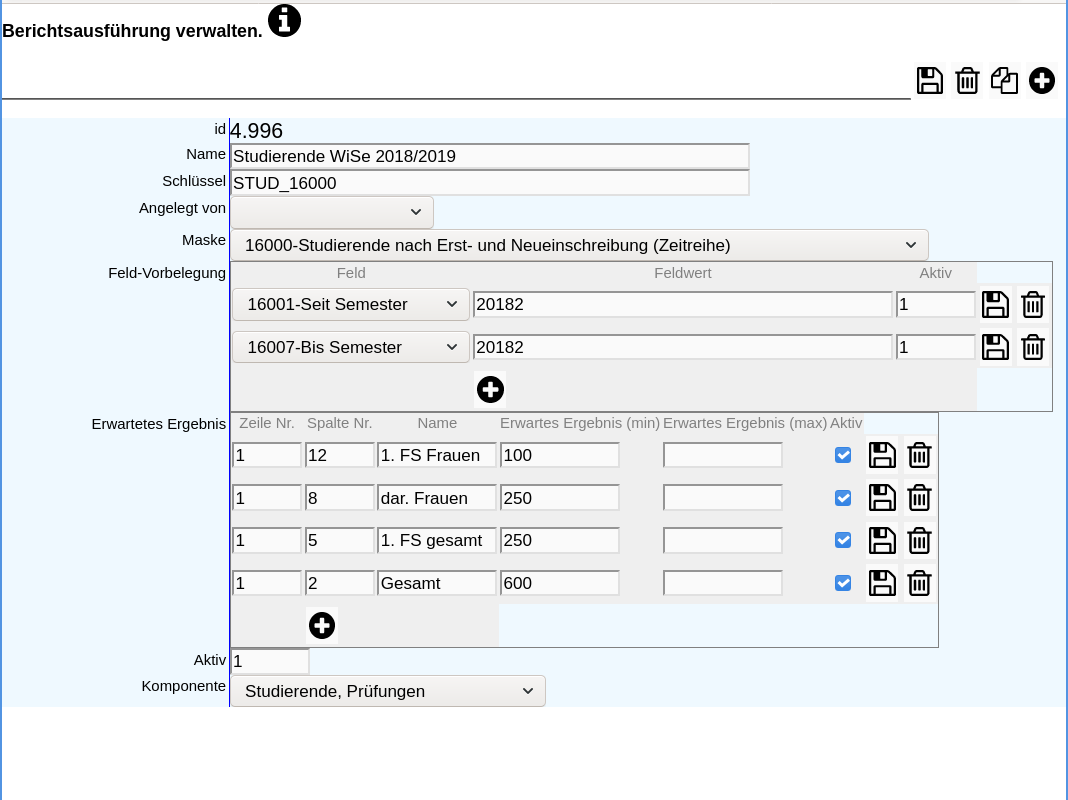Screen dimensions: 1068x800
Task: Open the 16001-Seit Semester field dropdown
Action: [351, 304]
